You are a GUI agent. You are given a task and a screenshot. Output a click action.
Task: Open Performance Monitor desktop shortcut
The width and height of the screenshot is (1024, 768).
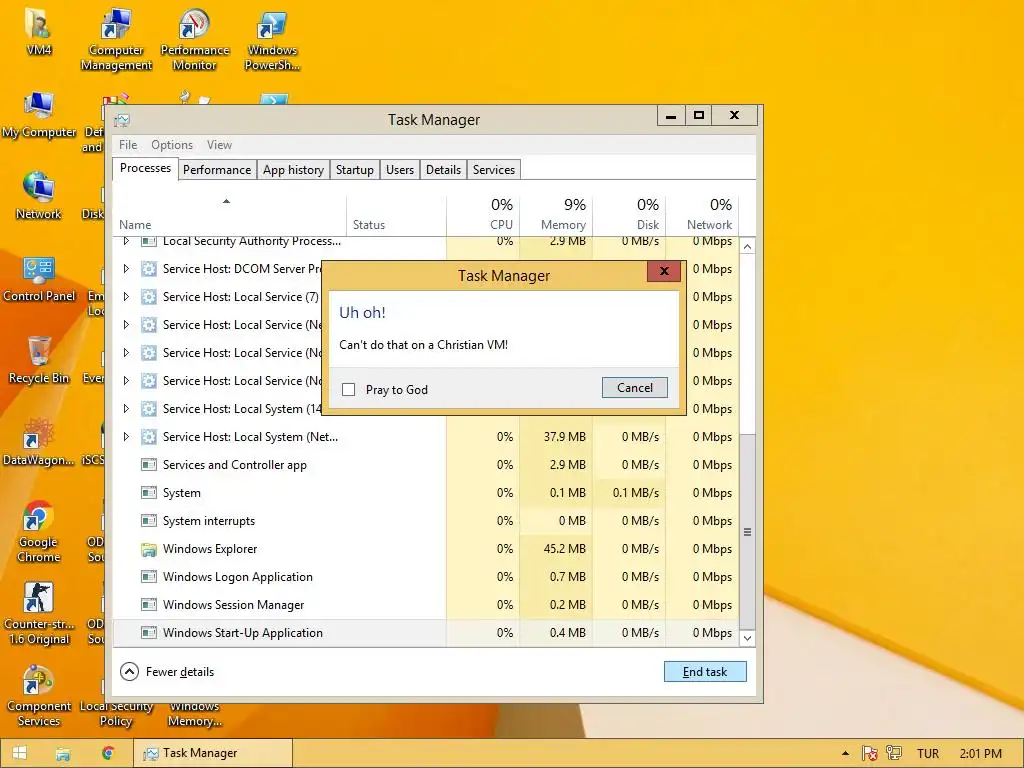click(195, 39)
